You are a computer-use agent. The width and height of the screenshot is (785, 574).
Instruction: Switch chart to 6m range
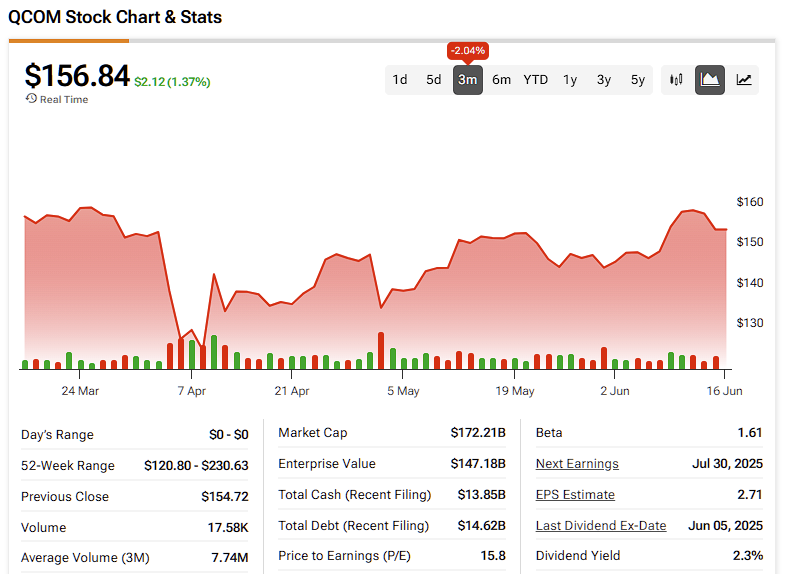click(502, 80)
